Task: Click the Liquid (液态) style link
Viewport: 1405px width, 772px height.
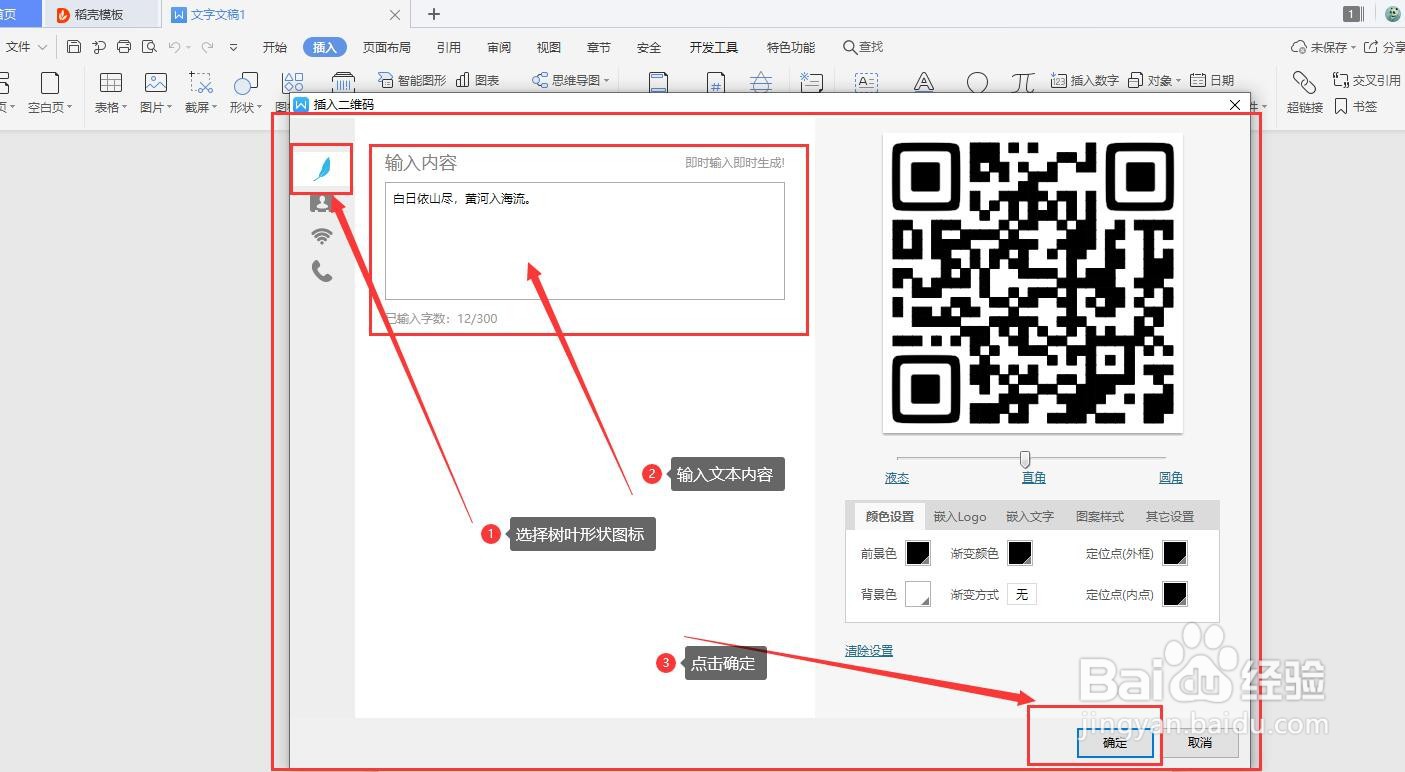Action: click(x=897, y=478)
